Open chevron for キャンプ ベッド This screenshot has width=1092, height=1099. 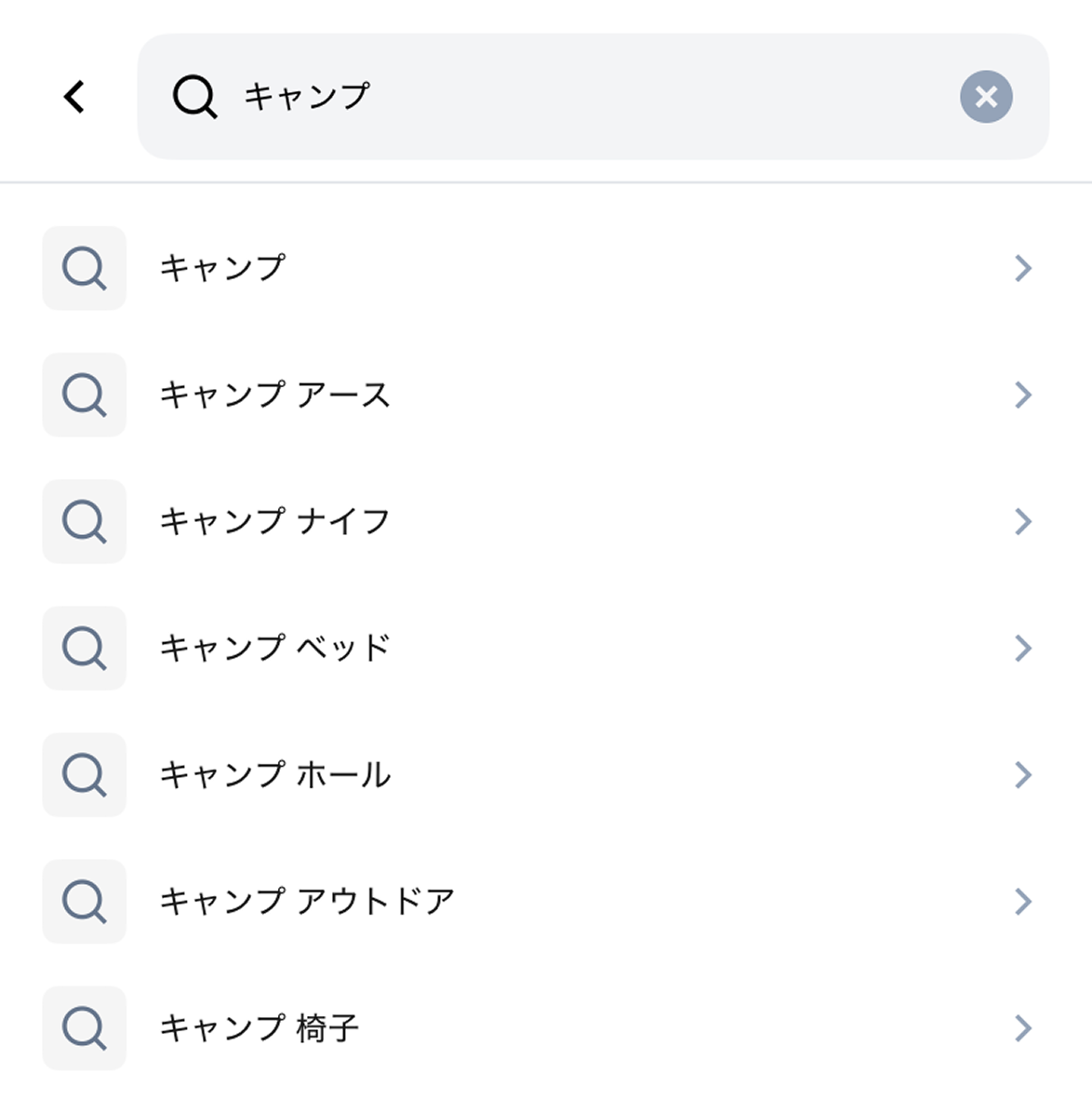(1023, 648)
